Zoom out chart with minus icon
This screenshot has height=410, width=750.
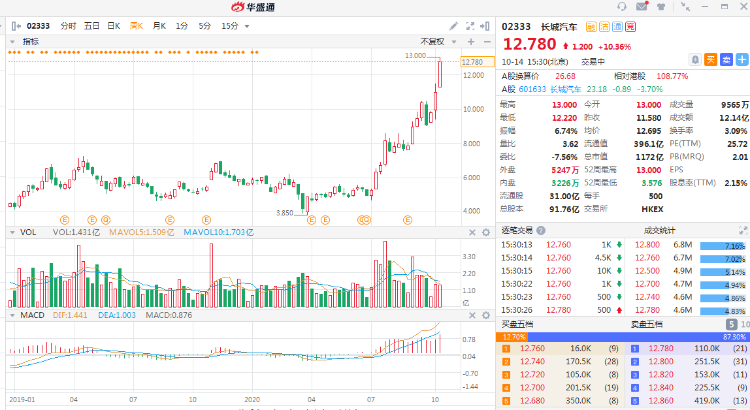pos(487,42)
